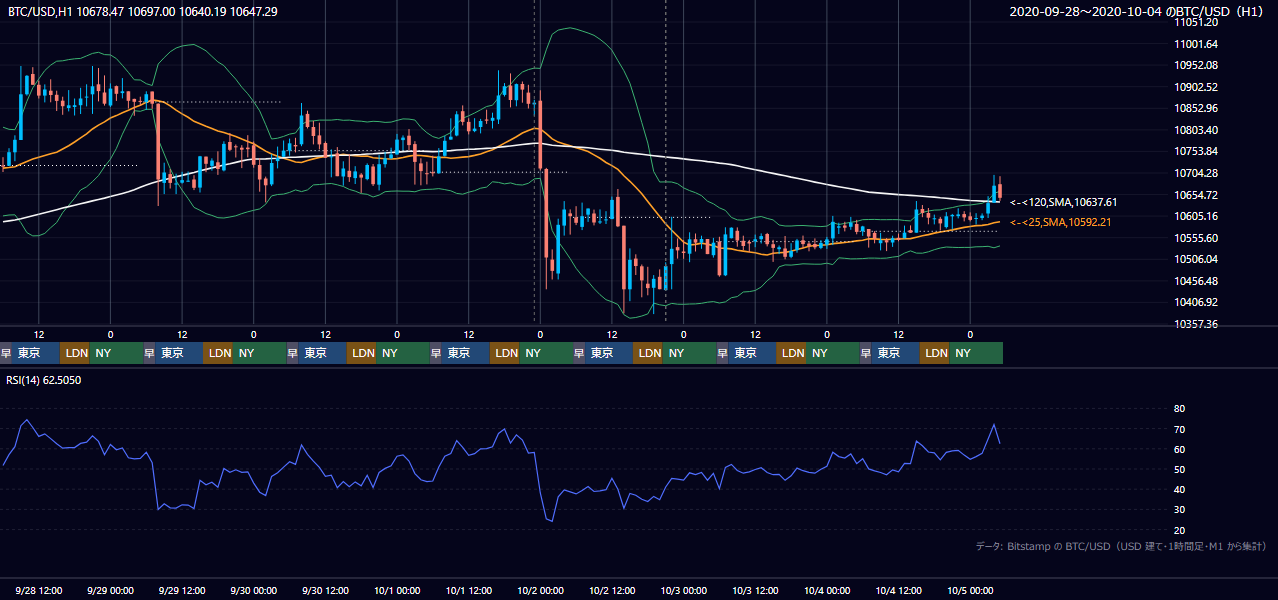Image resolution: width=1278 pixels, height=600 pixels.
Task: Select the RSI(14) 62.5050 indicator label
Action: click(x=45, y=380)
